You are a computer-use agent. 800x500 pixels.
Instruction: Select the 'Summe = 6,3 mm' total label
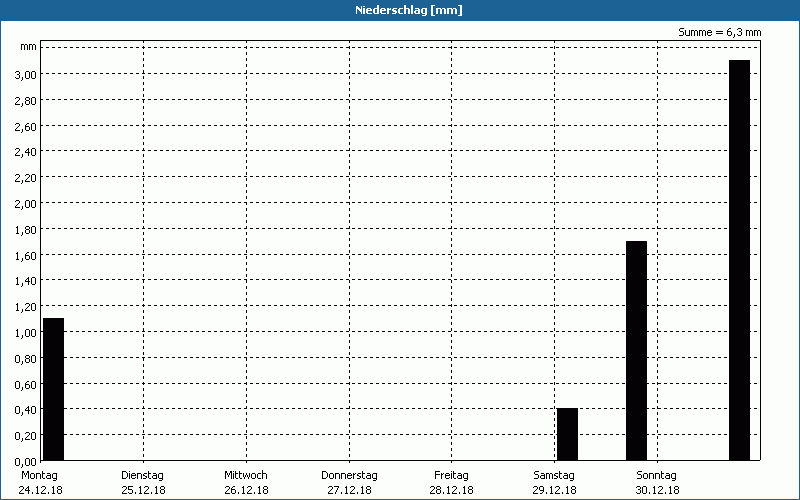click(x=719, y=32)
